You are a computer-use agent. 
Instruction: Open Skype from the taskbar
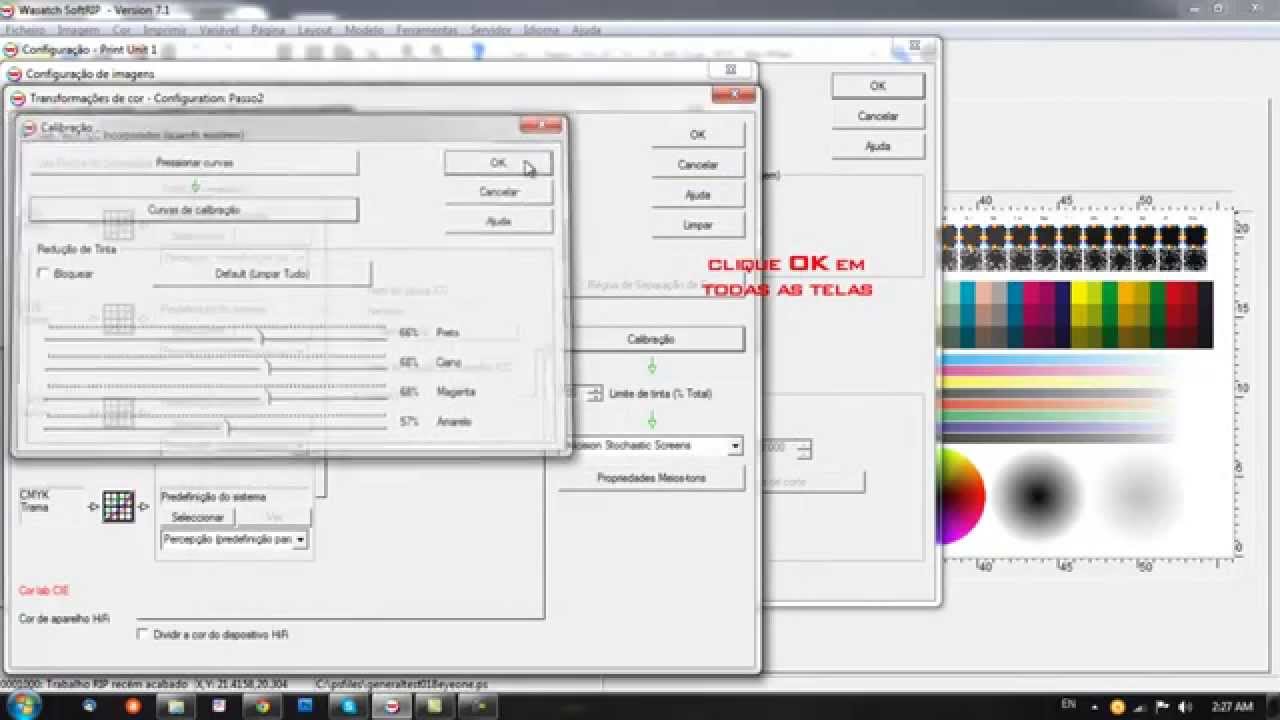(x=348, y=706)
